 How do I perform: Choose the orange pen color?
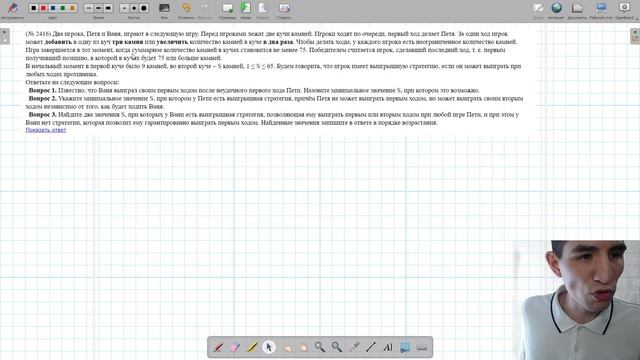(72, 8)
